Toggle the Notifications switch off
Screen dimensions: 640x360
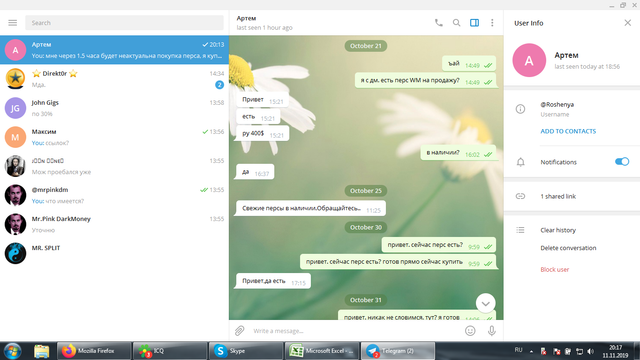coord(622,162)
